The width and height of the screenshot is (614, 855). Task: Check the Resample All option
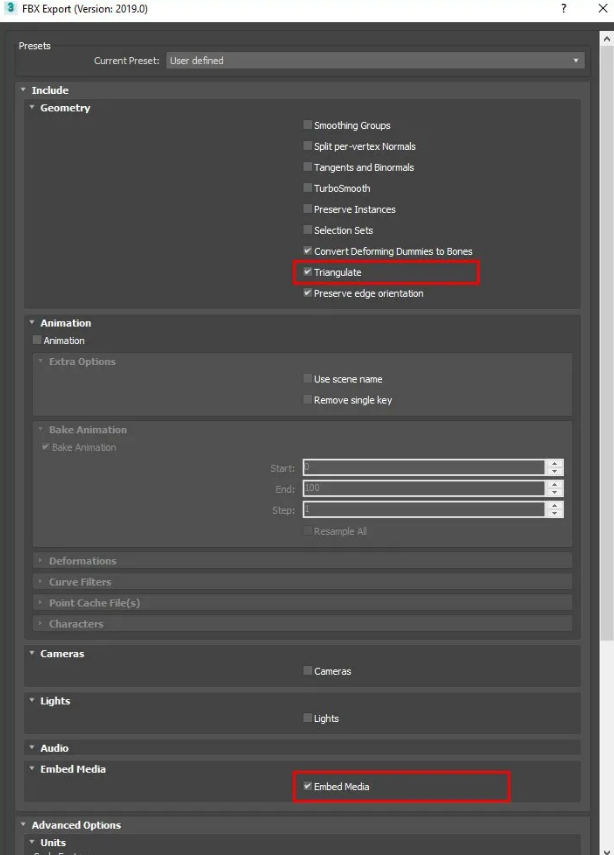point(308,531)
